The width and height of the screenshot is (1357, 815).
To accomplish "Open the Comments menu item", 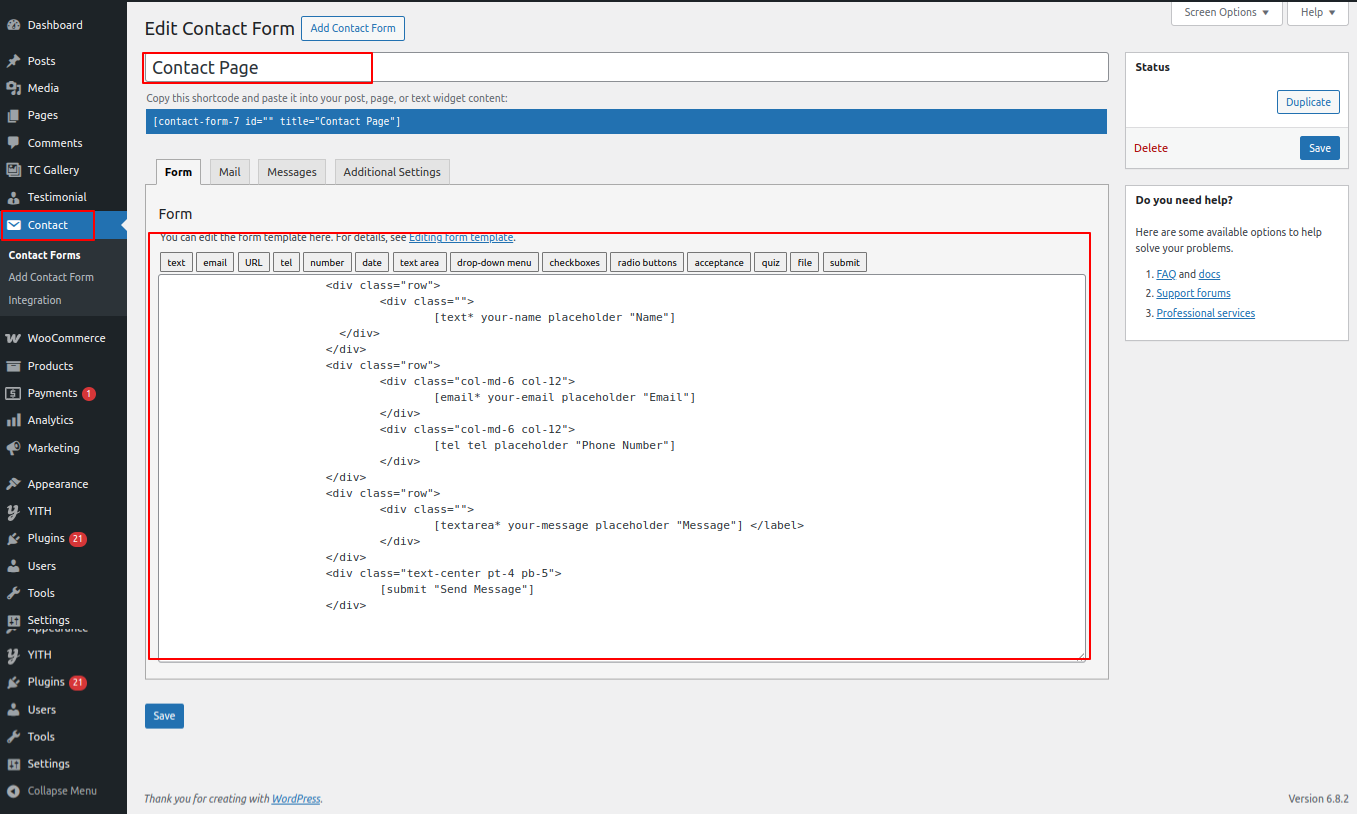I will [x=55, y=143].
